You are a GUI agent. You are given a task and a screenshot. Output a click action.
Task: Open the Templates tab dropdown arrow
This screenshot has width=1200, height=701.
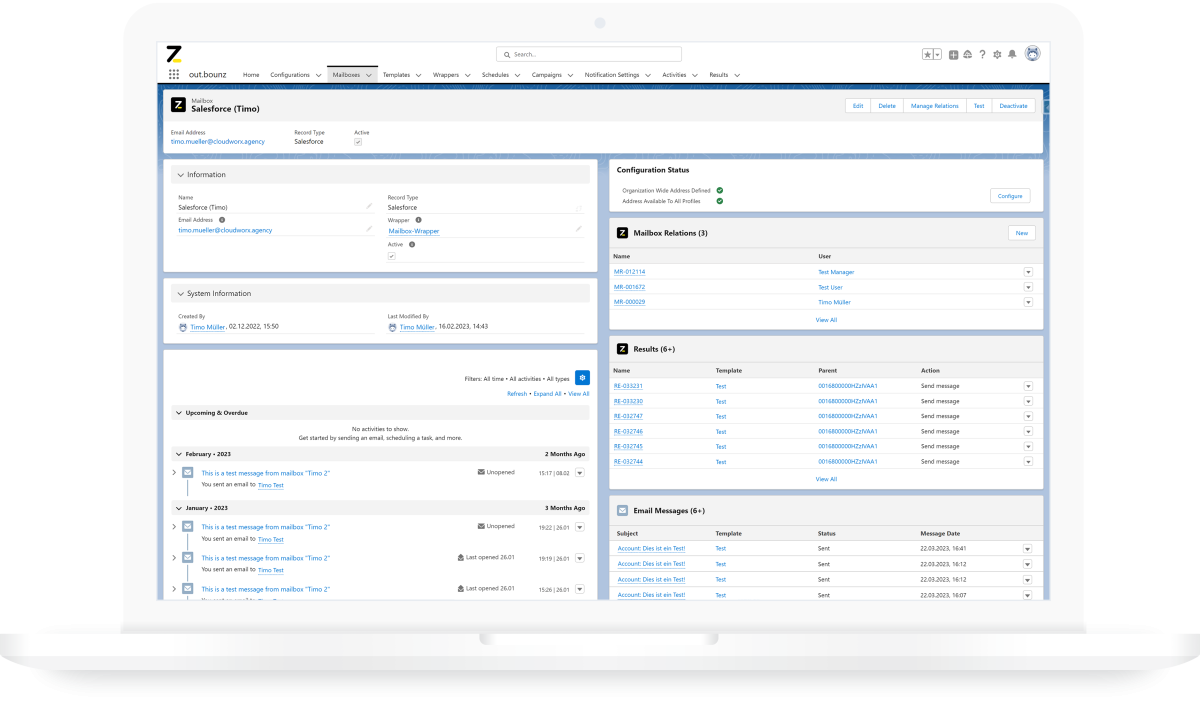[x=417, y=75]
